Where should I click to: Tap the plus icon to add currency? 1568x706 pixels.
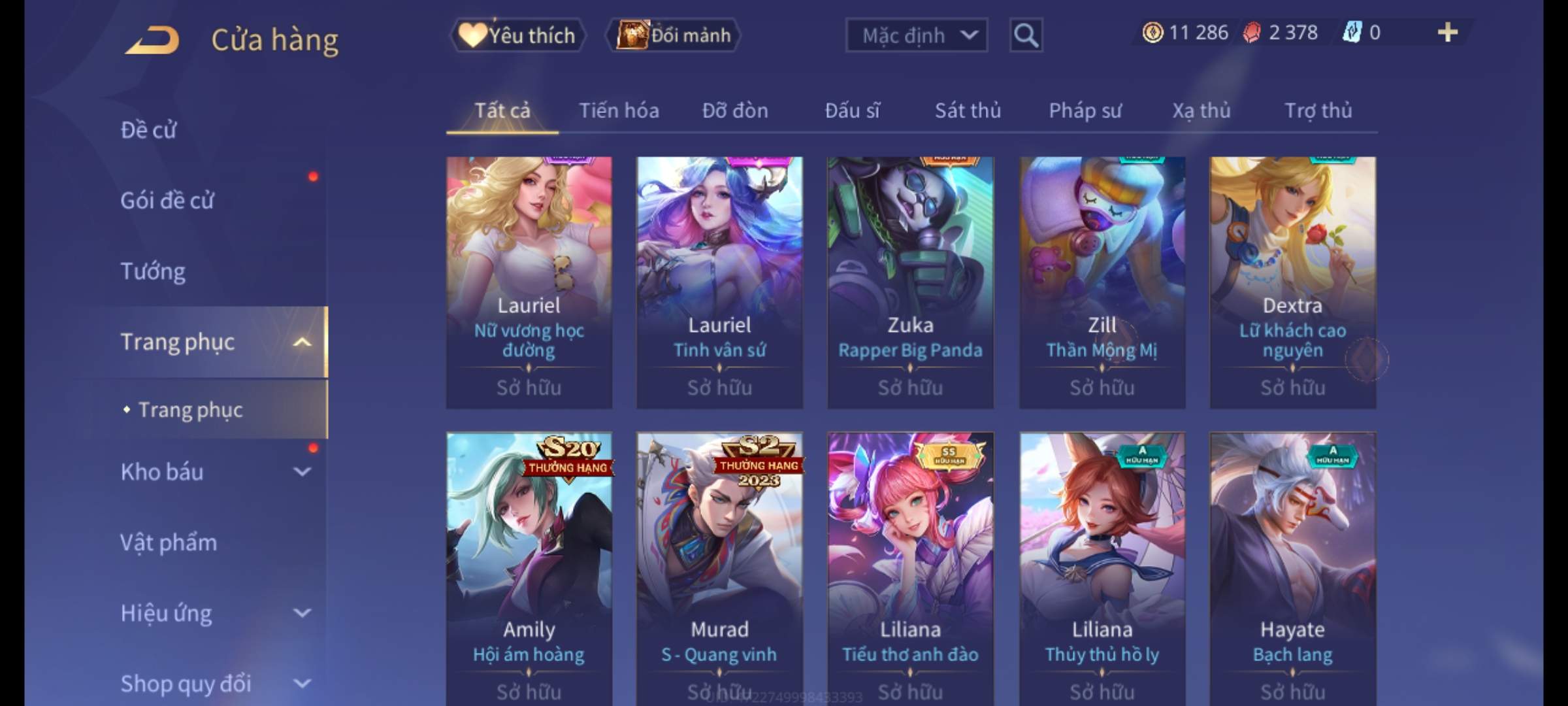(x=1448, y=33)
